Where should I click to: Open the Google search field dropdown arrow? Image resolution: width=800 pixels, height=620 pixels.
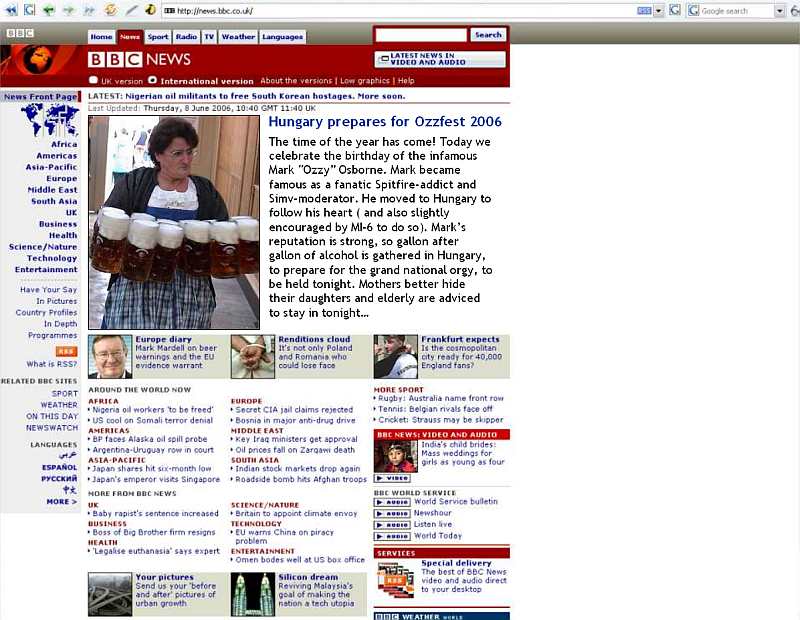click(x=780, y=11)
